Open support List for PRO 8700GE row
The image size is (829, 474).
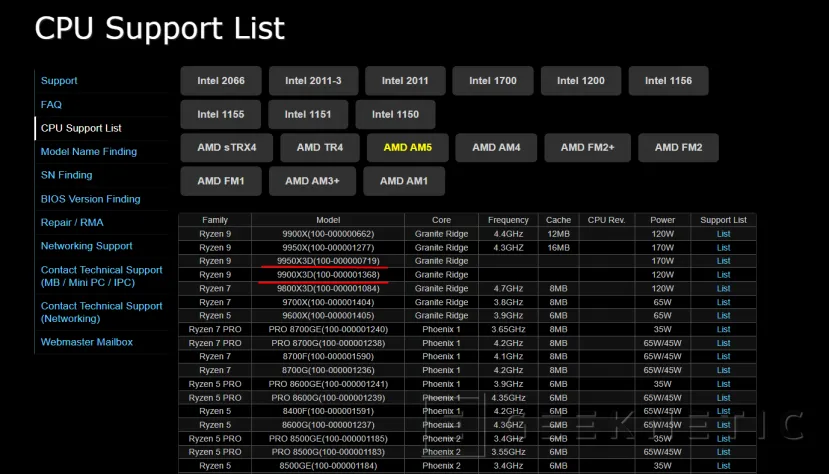723,329
